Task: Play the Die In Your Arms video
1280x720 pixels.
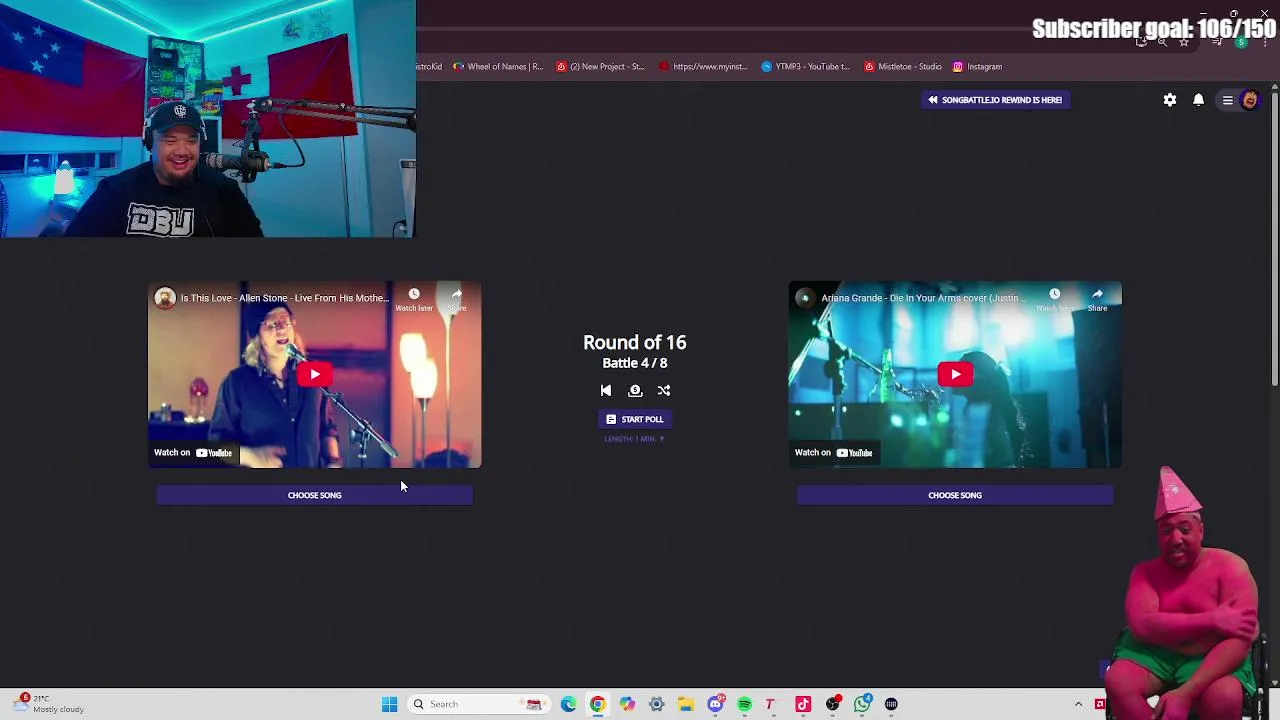Action: (955, 375)
